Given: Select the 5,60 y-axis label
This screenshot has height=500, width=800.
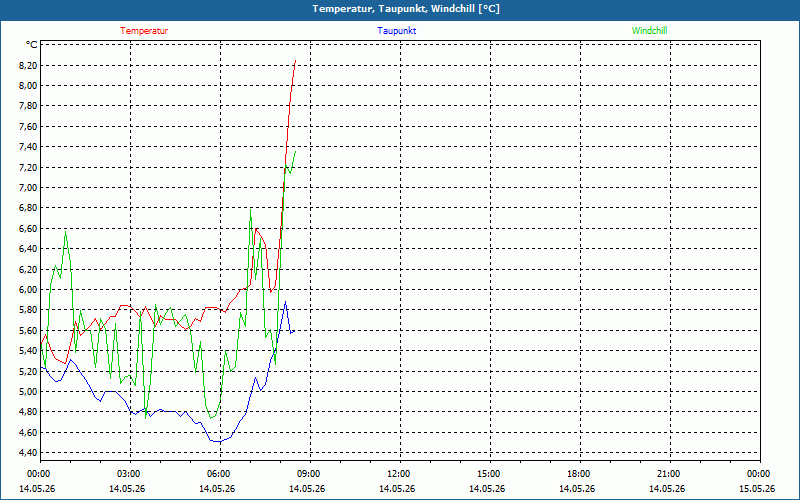Looking at the screenshot, I should click(29, 331).
